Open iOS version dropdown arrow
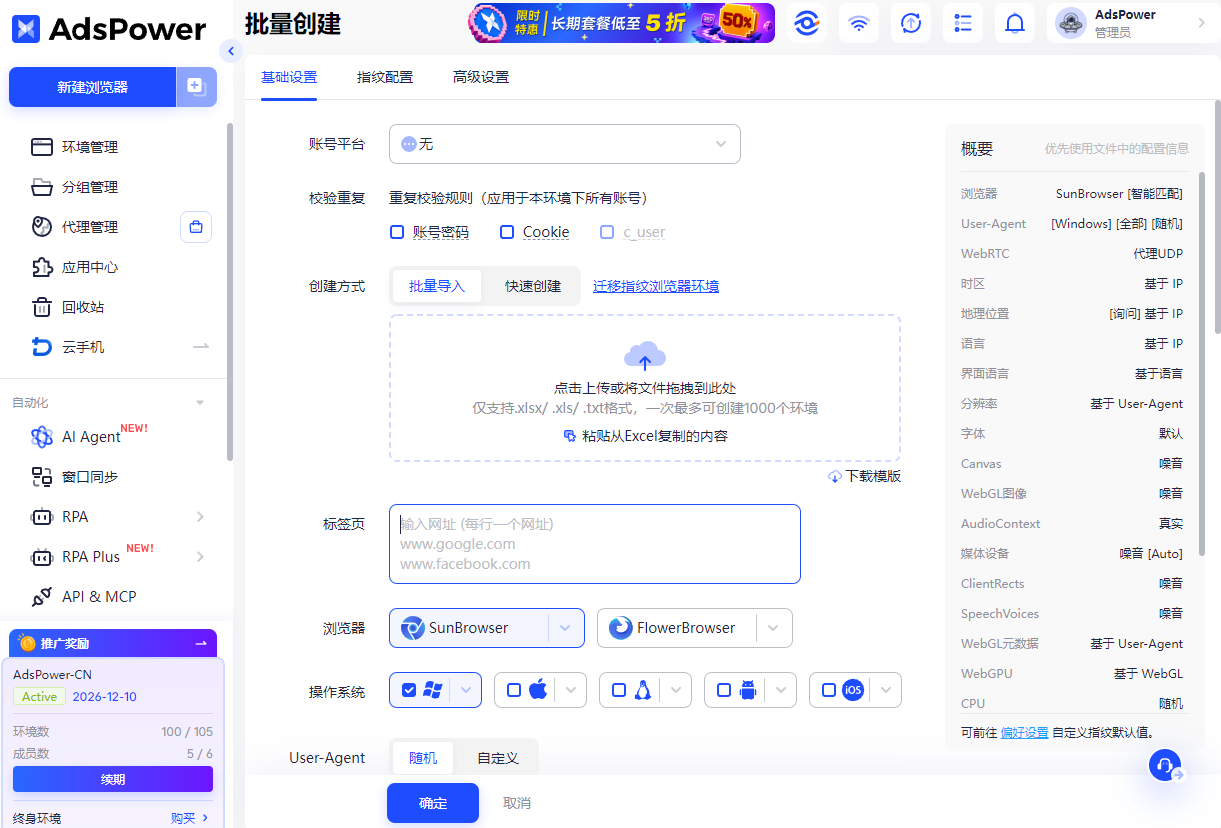Viewport: 1221px width, 828px height. click(x=886, y=690)
